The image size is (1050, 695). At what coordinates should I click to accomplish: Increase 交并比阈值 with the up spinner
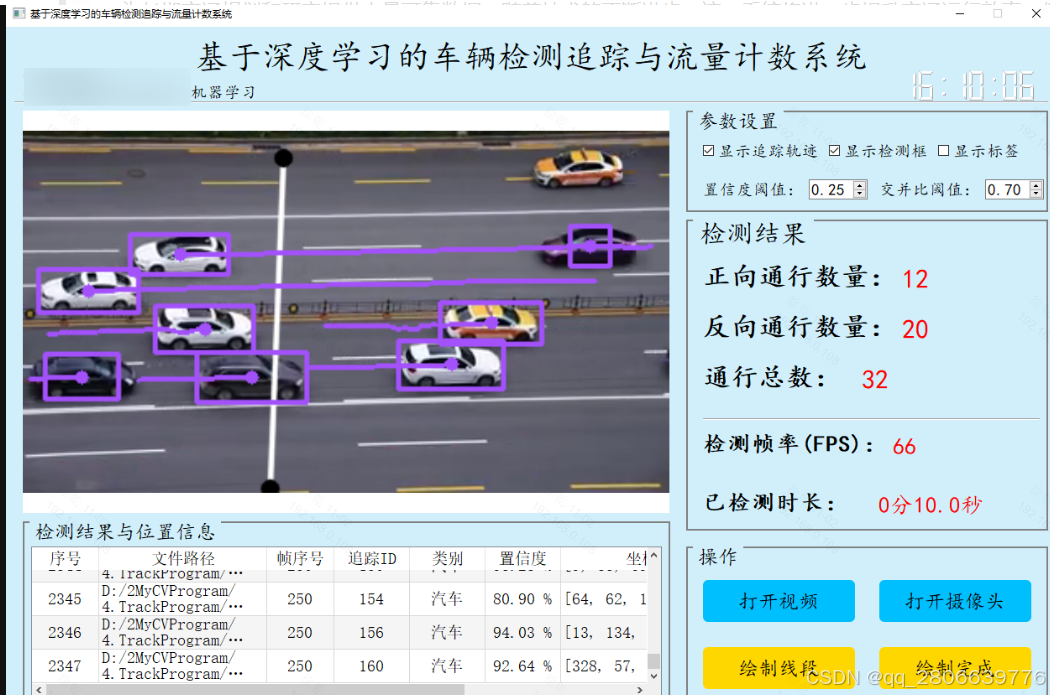click(1035, 184)
